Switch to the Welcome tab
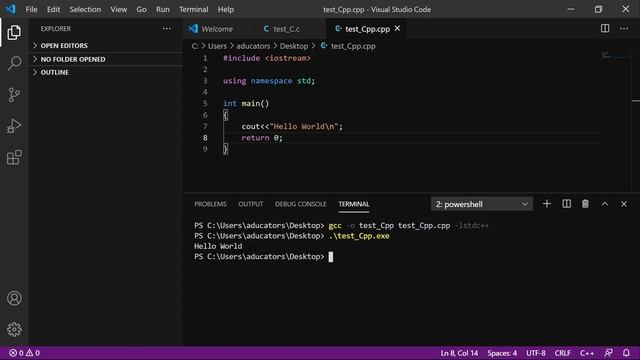This screenshot has width=640, height=360. click(217, 29)
